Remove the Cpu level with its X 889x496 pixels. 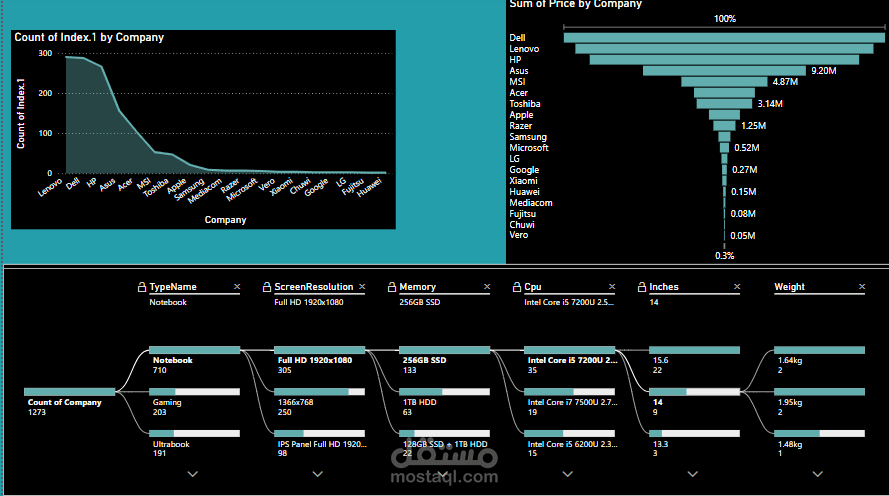tap(612, 287)
